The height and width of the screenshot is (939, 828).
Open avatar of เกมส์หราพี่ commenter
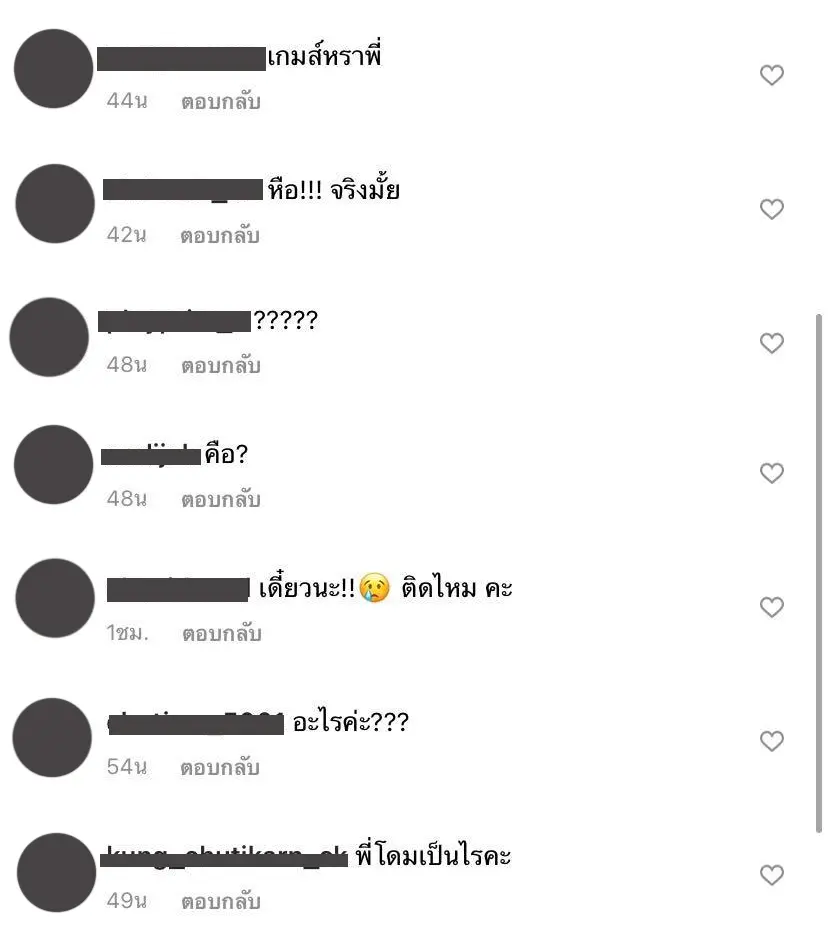pyautogui.click(x=54, y=68)
